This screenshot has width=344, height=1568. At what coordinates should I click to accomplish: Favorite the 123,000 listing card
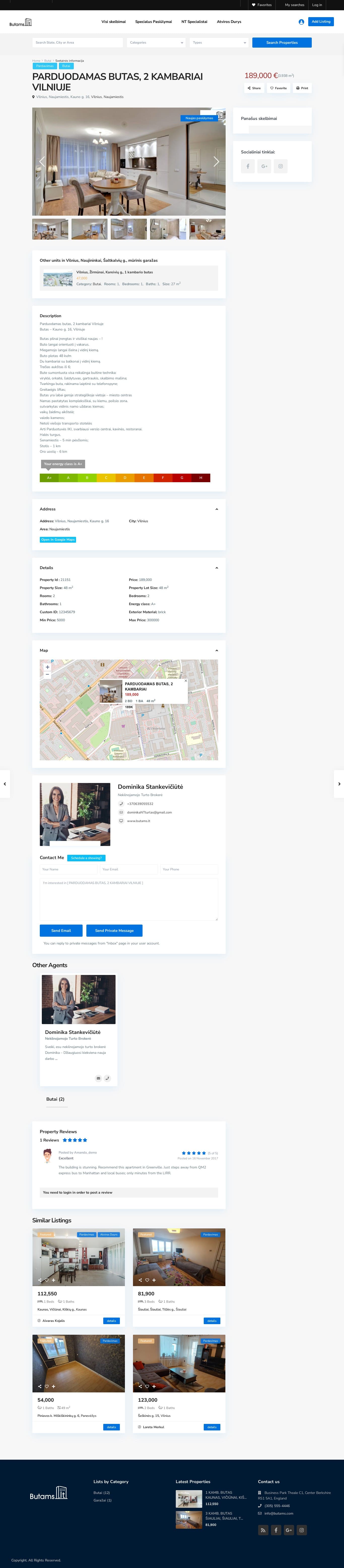pos(147,1387)
